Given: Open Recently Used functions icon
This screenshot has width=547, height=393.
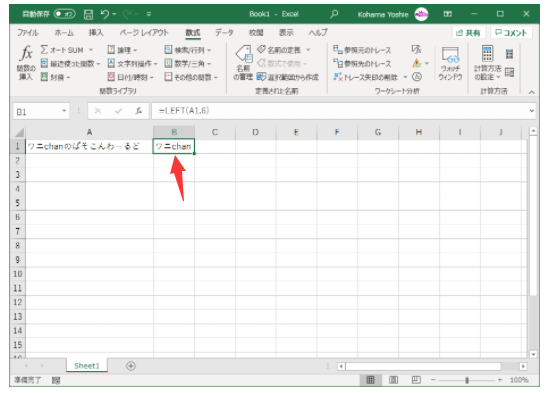Looking at the screenshot, I should pos(44,63).
